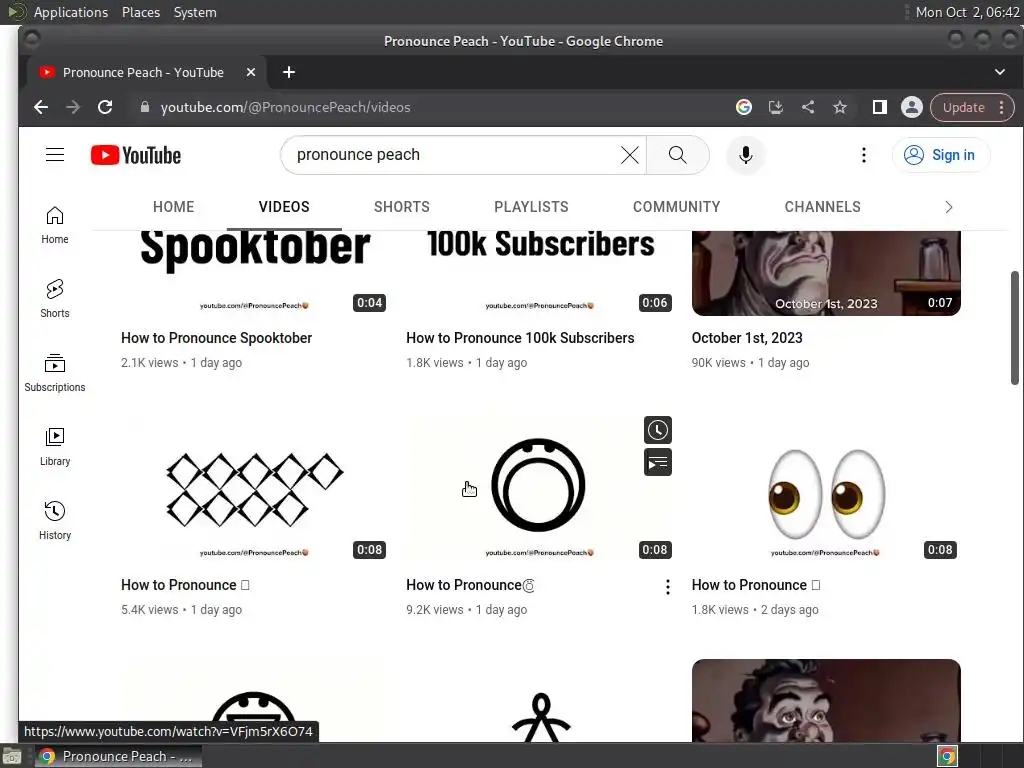Screen dimensions: 1024x768
Task: Open a new Chrome tab
Action: point(289,72)
